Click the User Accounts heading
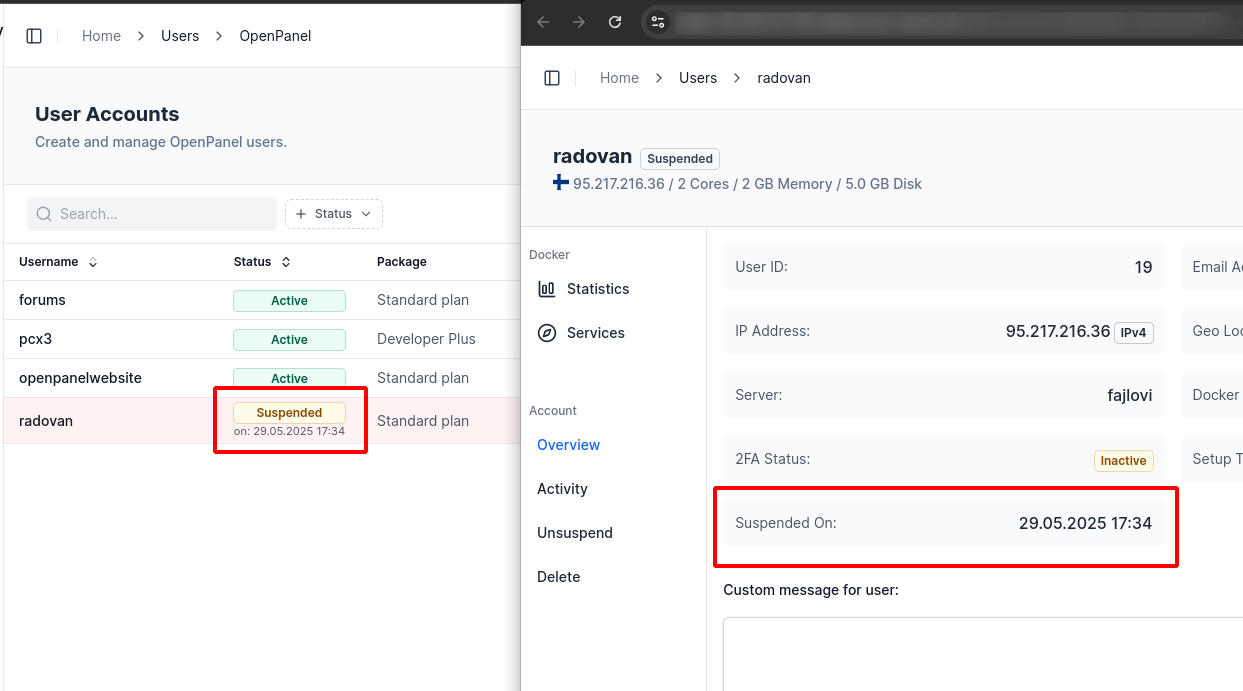This screenshot has width=1243, height=691. (107, 114)
